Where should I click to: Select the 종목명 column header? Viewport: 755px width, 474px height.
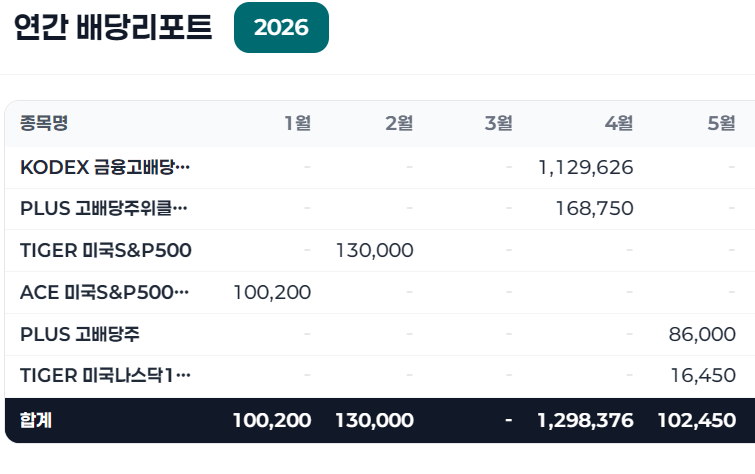44,123
